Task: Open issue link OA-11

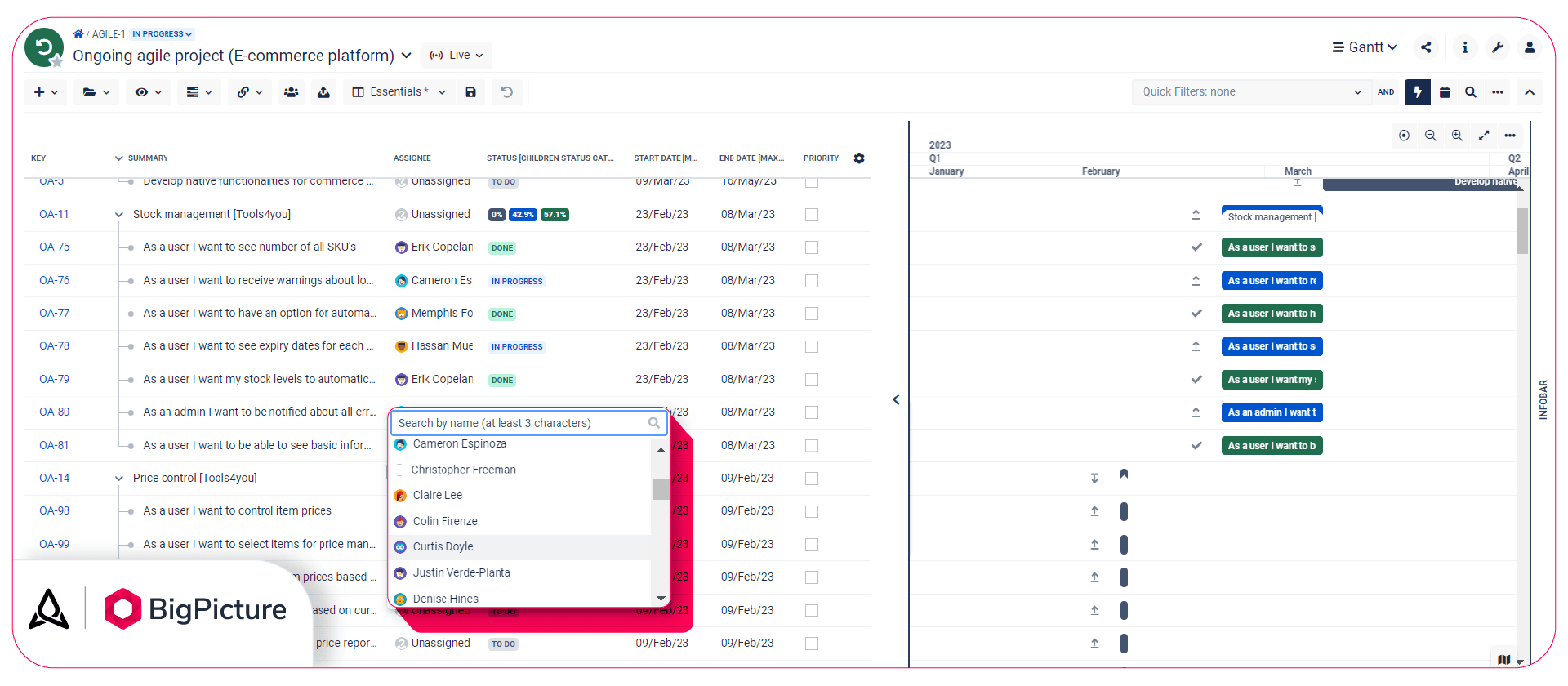Action: pos(54,214)
